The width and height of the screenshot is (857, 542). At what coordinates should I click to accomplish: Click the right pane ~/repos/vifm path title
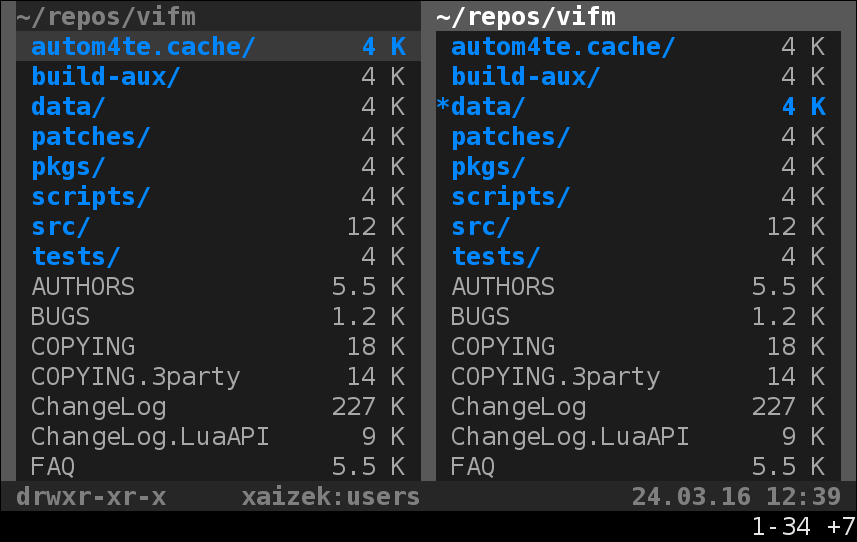526,17
